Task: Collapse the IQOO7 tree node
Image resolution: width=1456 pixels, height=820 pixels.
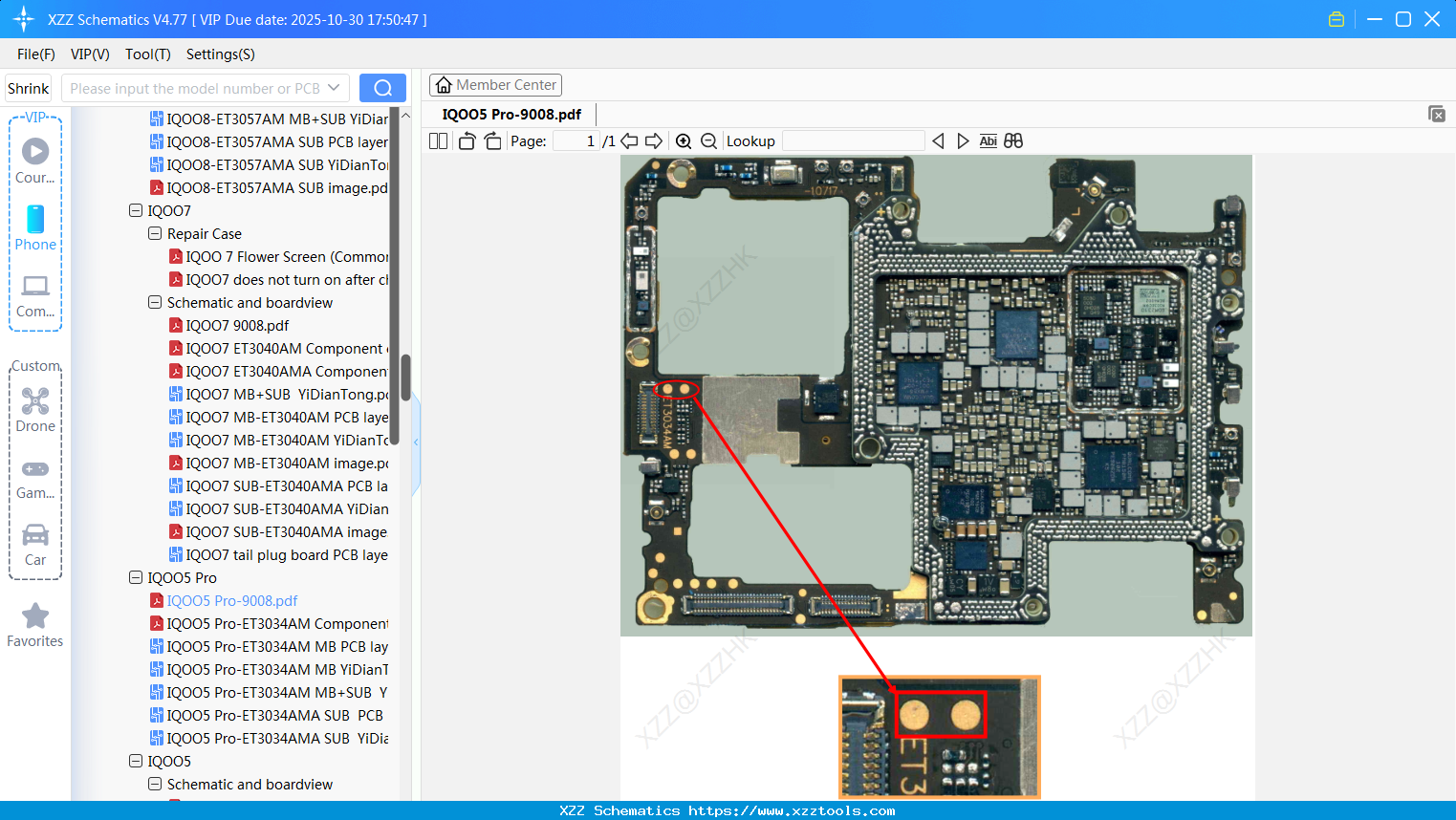Action: point(136,210)
